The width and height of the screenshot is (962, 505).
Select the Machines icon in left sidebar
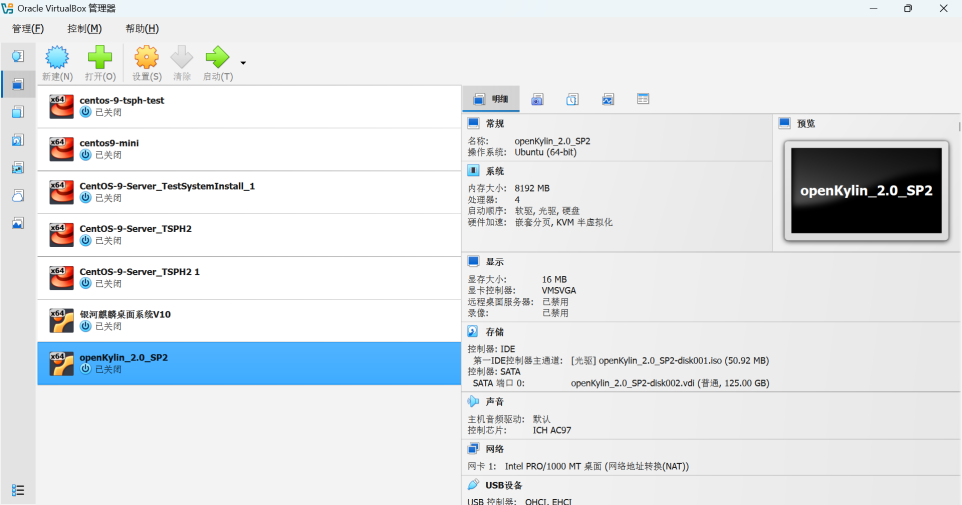pyautogui.click(x=18, y=84)
